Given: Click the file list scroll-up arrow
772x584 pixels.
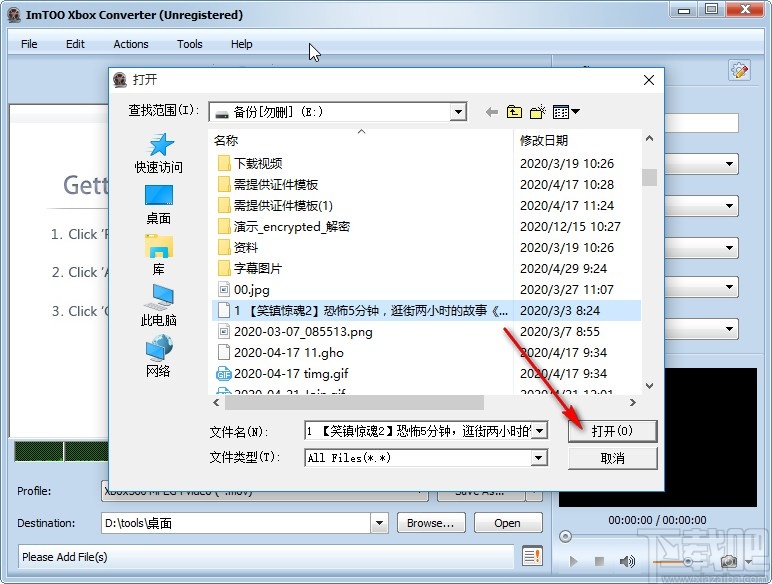Looking at the screenshot, I should coord(649,139).
